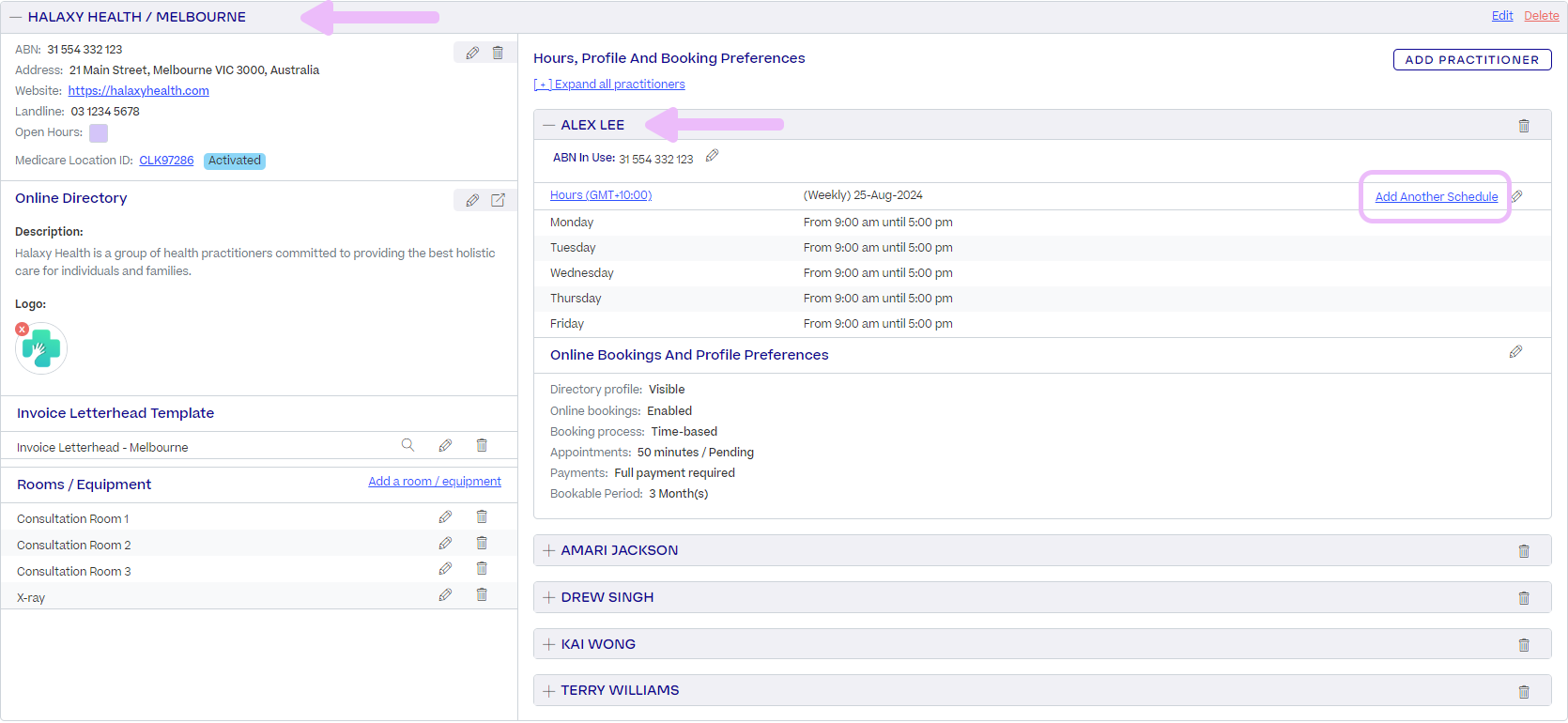Click 'Invoice Letterhead - Melbourne' text
The image size is (1568, 723).
102,448
